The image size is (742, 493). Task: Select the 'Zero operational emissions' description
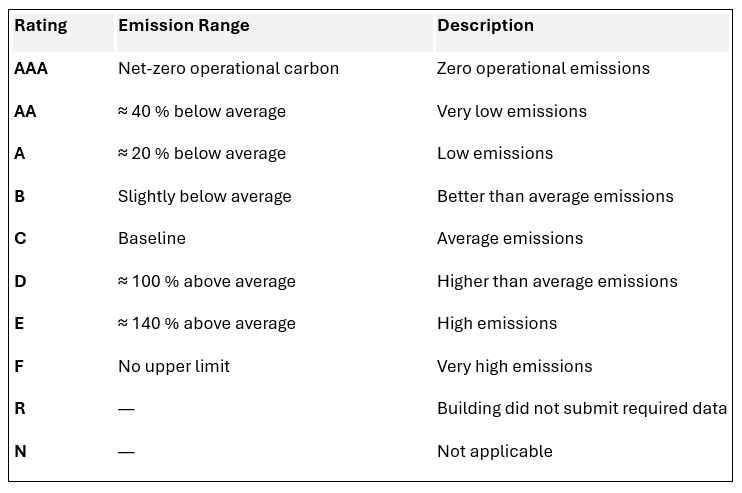(543, 69)
